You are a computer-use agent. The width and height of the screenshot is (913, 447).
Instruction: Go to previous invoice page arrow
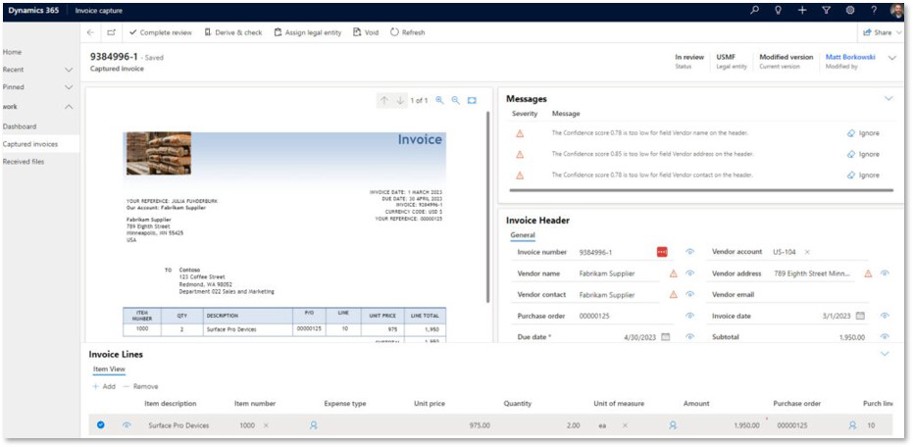tap(384, 100)
